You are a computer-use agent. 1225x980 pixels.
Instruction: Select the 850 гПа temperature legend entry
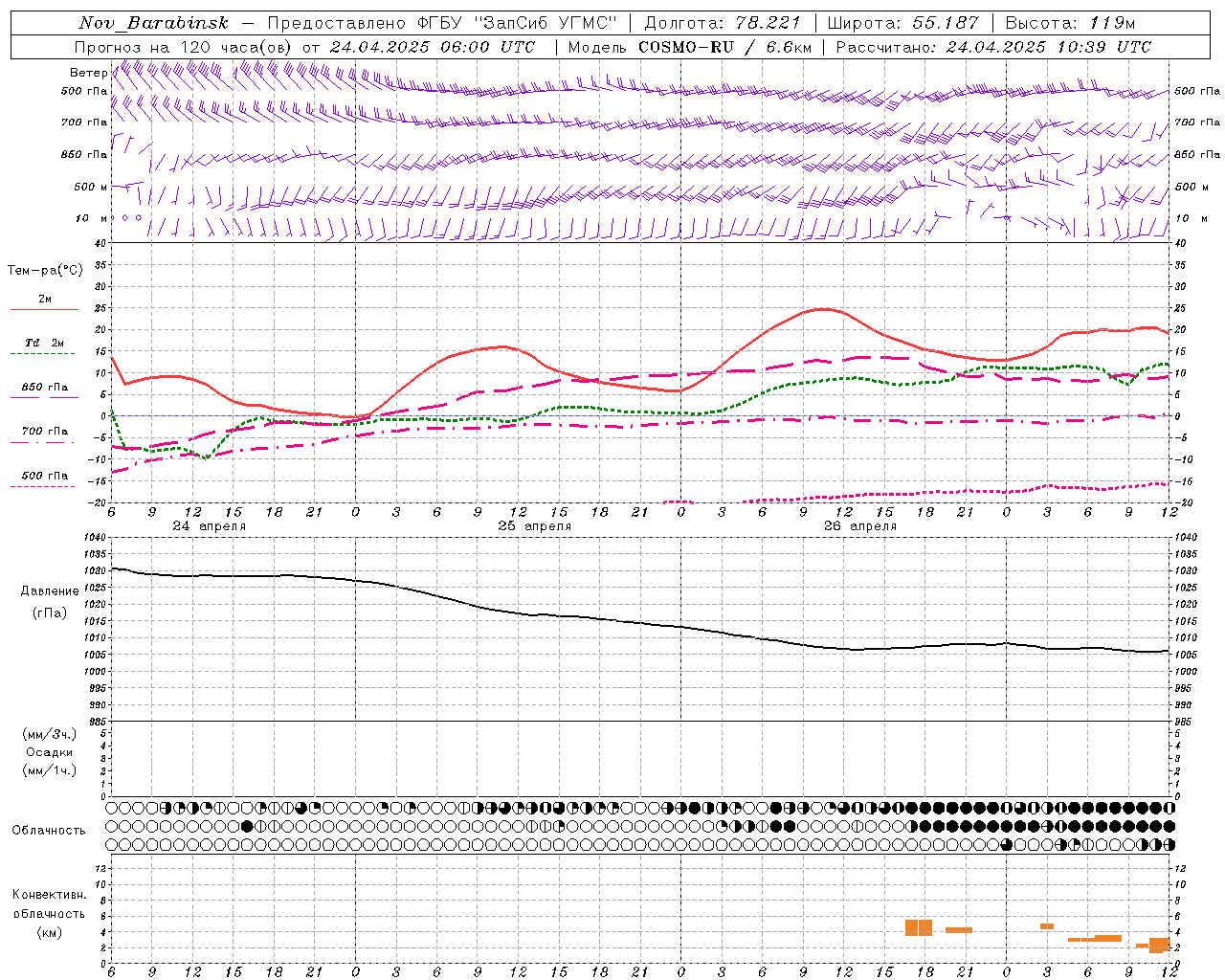click(44, 388)
